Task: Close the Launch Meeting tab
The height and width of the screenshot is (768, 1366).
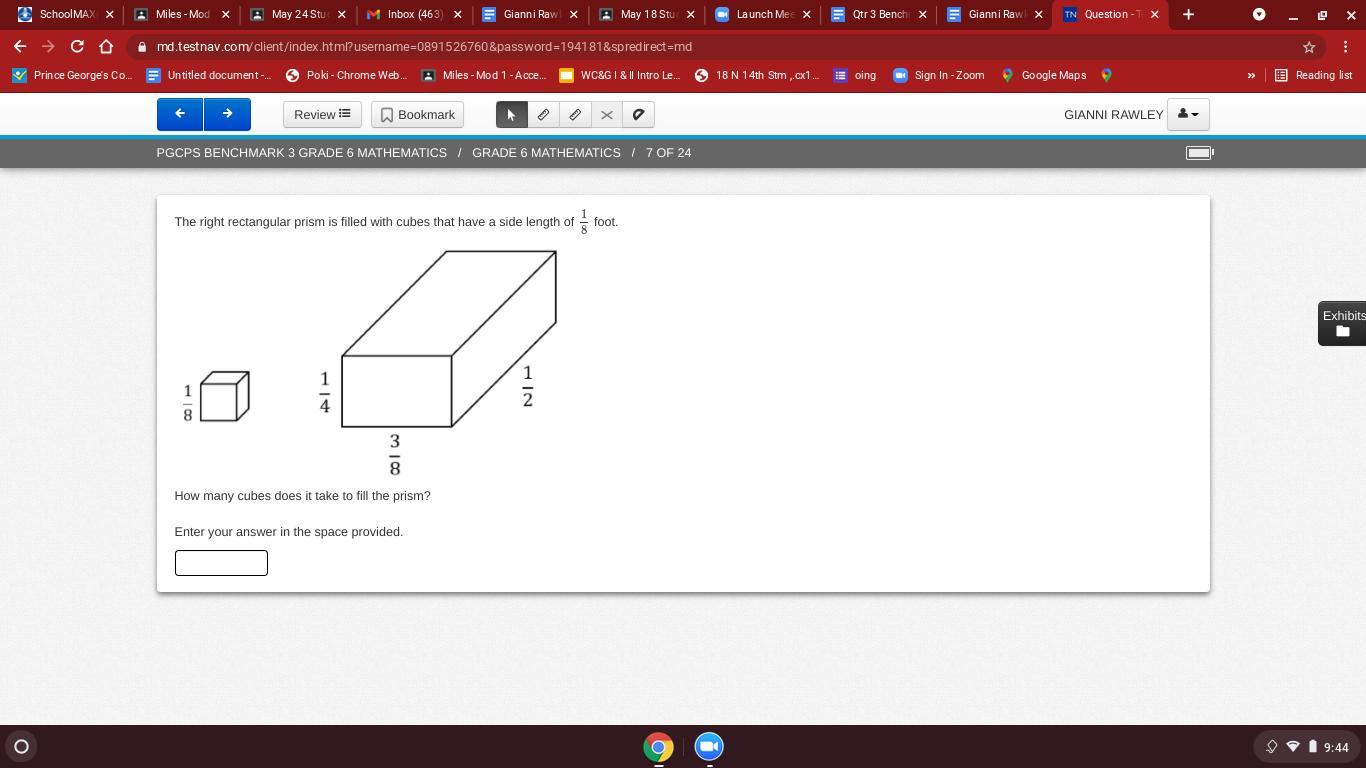Action: coord(806,14)
